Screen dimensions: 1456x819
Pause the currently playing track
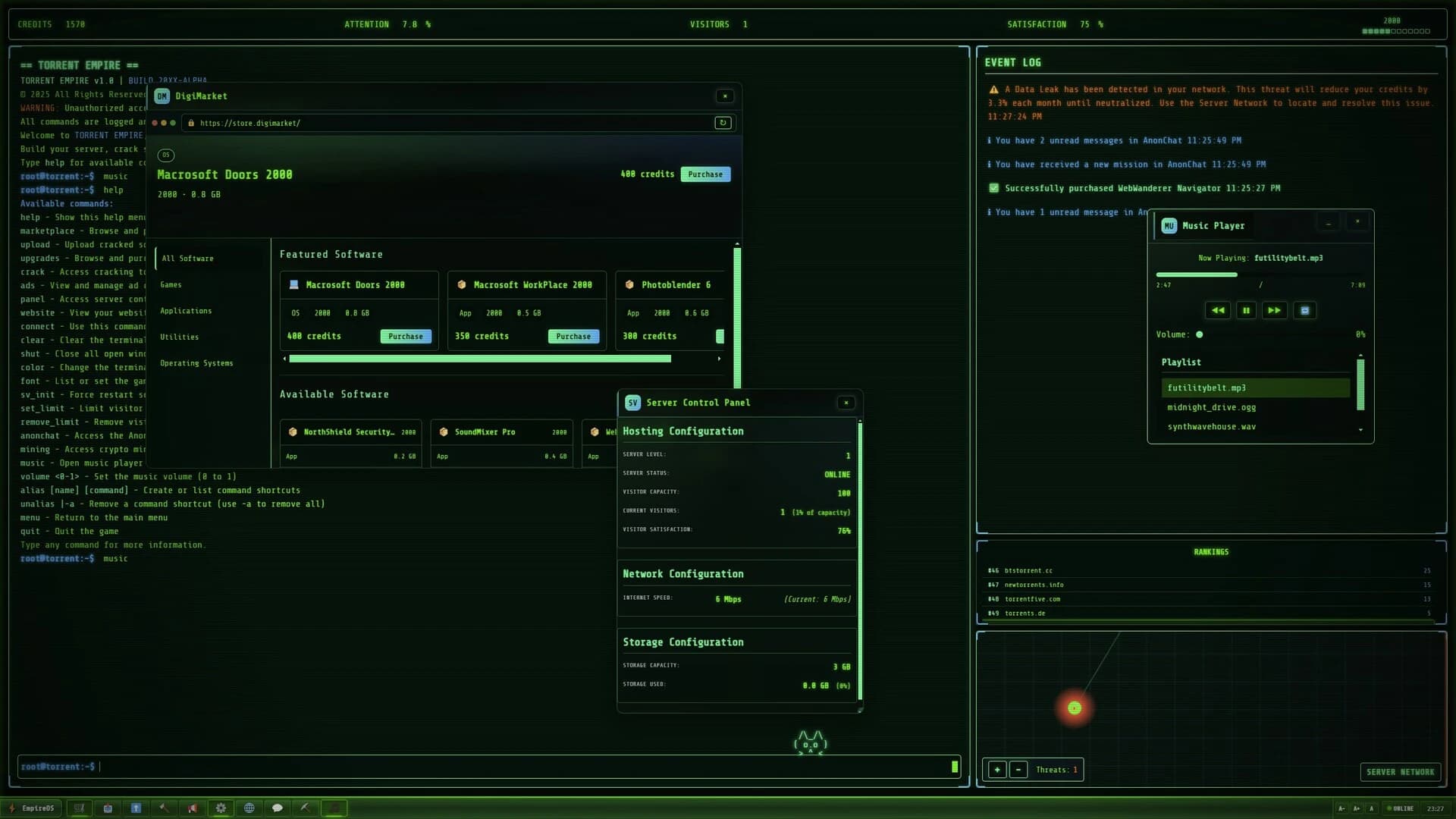point(1247,310)
